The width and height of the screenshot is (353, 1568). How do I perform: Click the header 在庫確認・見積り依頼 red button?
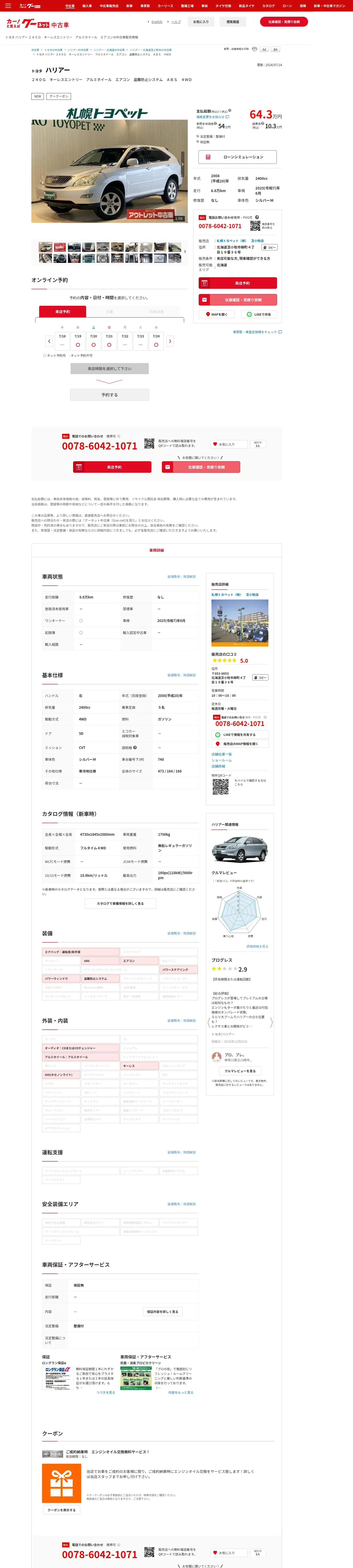(x=284, y=21)
